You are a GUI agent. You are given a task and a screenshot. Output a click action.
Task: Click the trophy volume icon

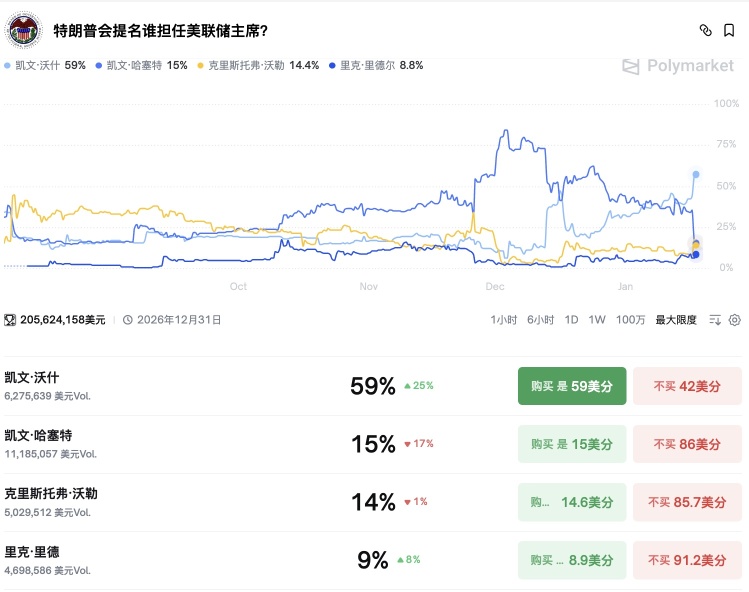pos(10,320)
